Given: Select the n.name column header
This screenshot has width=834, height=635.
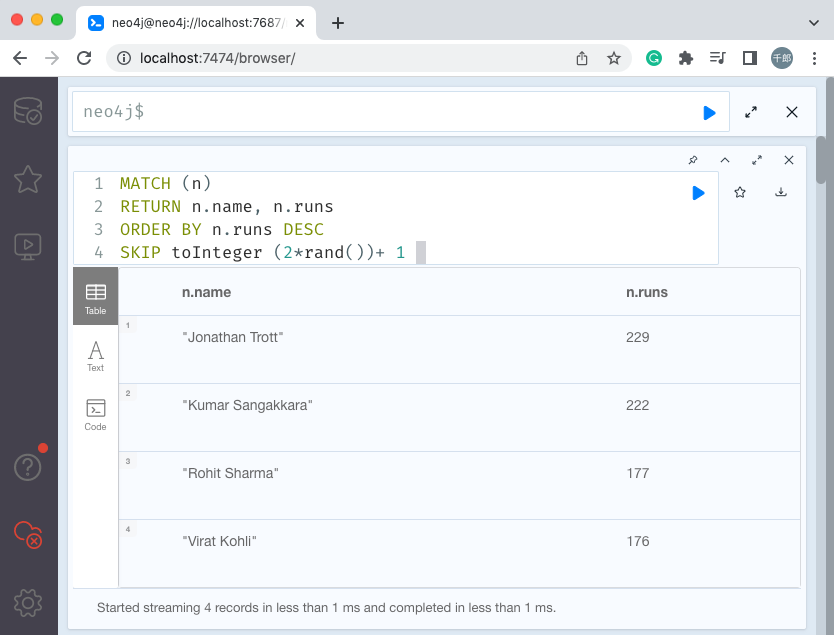Looking at the screenshot, I should pyautogui.click(x=206, y=292).
